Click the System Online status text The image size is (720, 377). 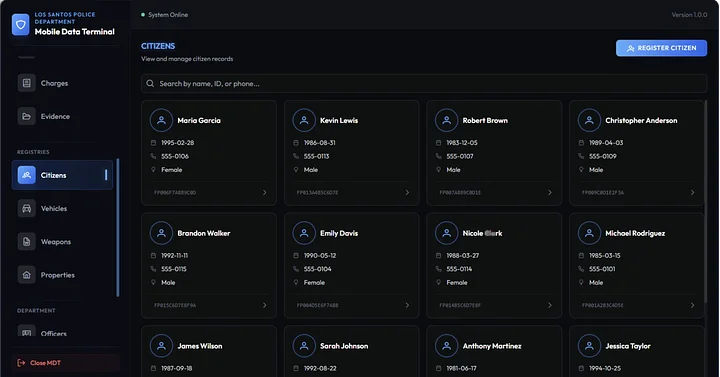[168, 15]
